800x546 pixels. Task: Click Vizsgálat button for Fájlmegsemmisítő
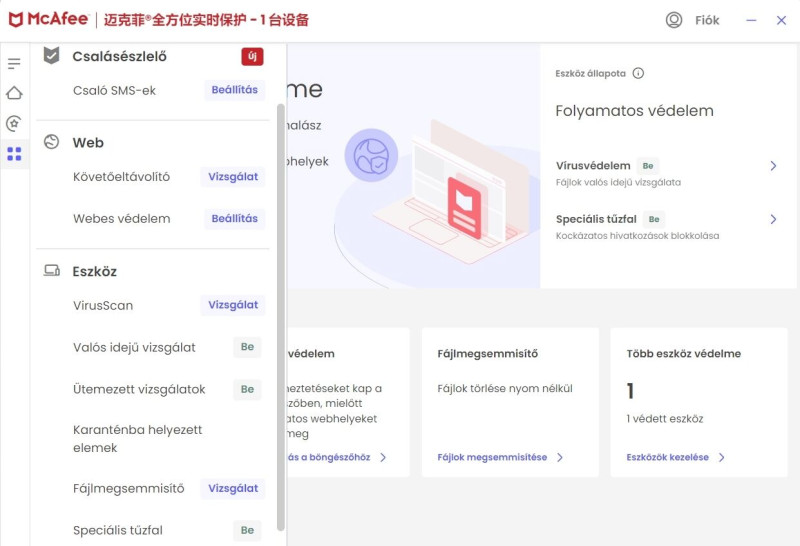coord(233,488)
